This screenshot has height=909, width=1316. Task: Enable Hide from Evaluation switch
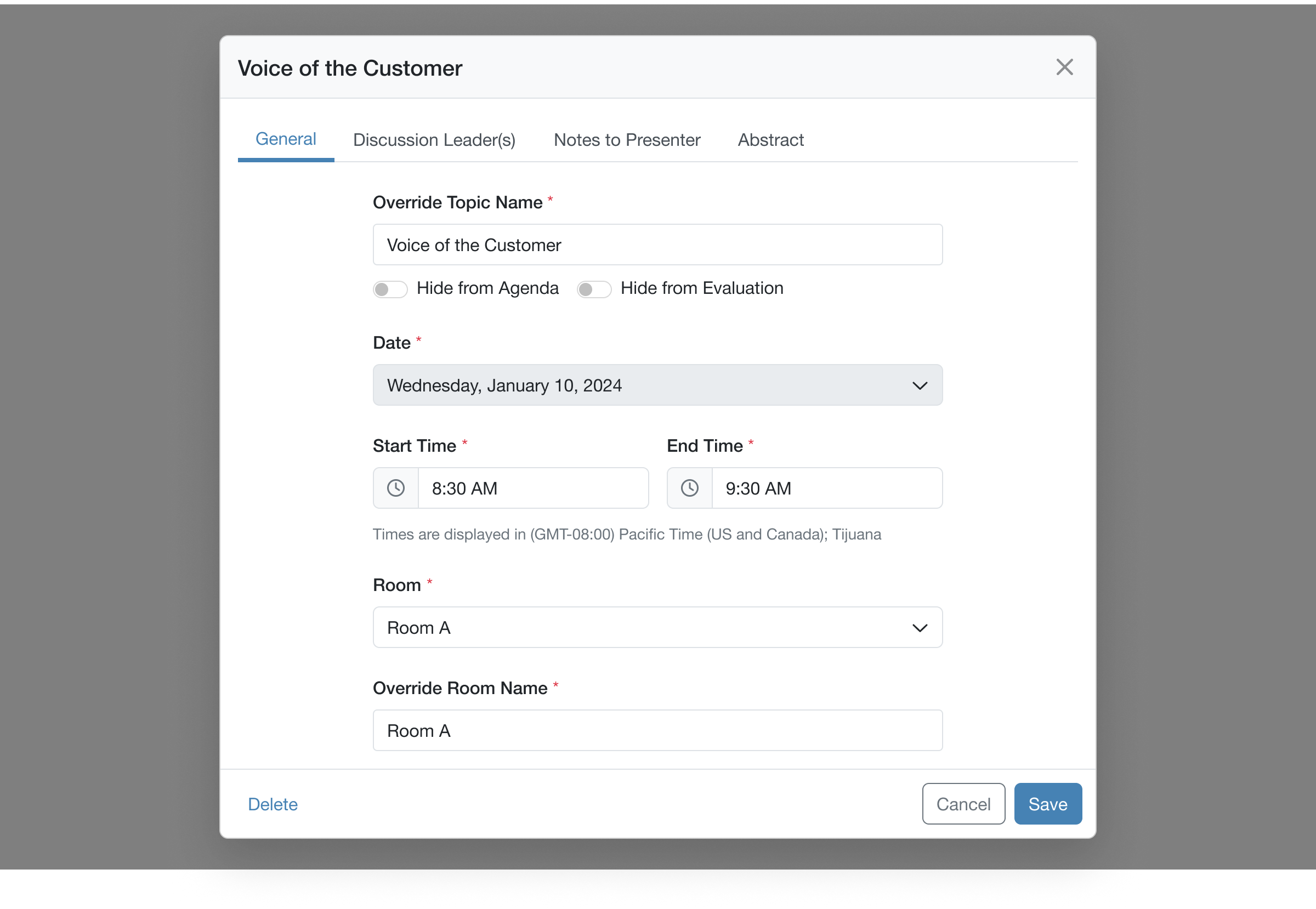coord(594,289)
